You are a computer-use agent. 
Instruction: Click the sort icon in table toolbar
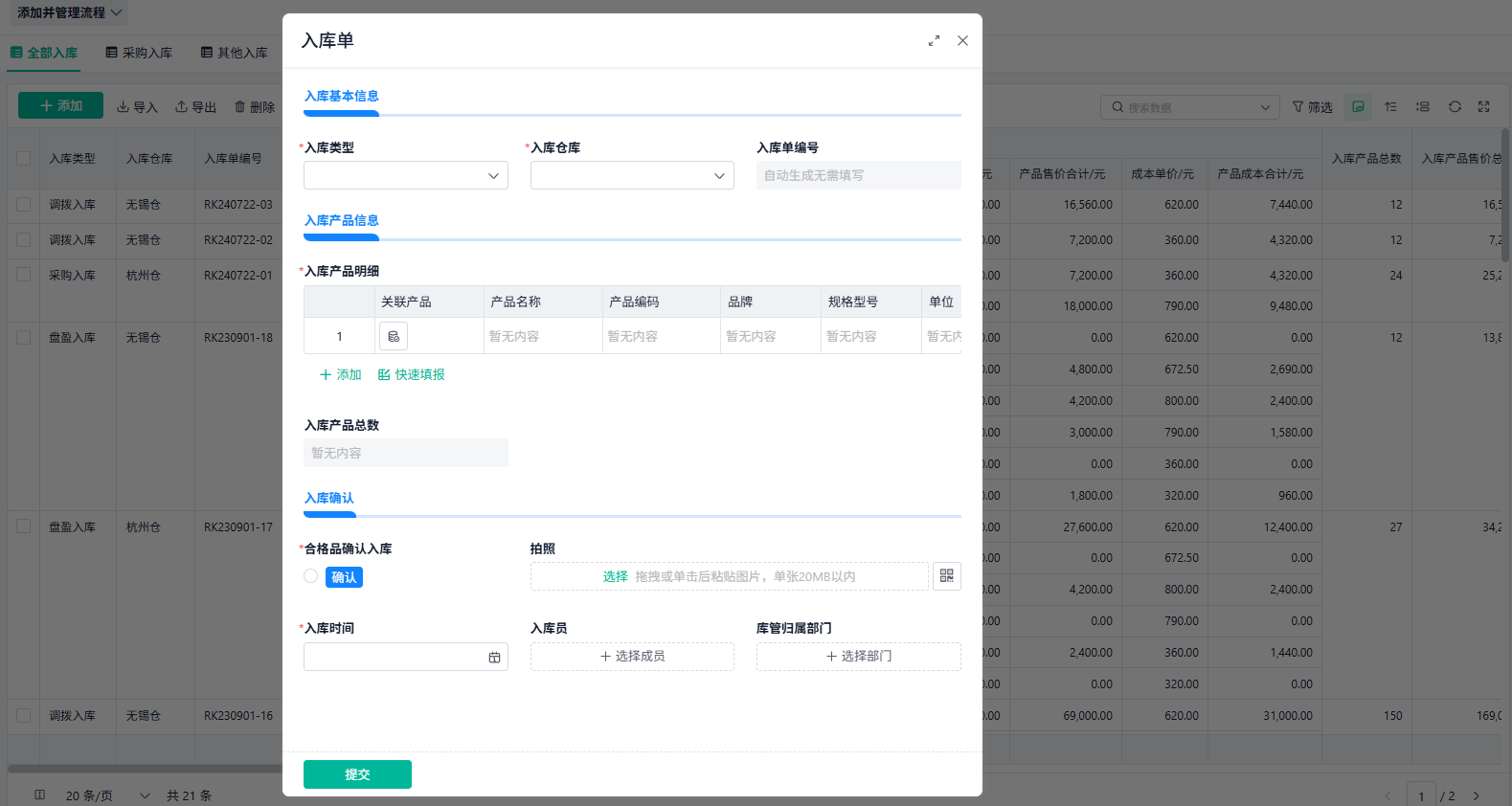(1390, 106)
